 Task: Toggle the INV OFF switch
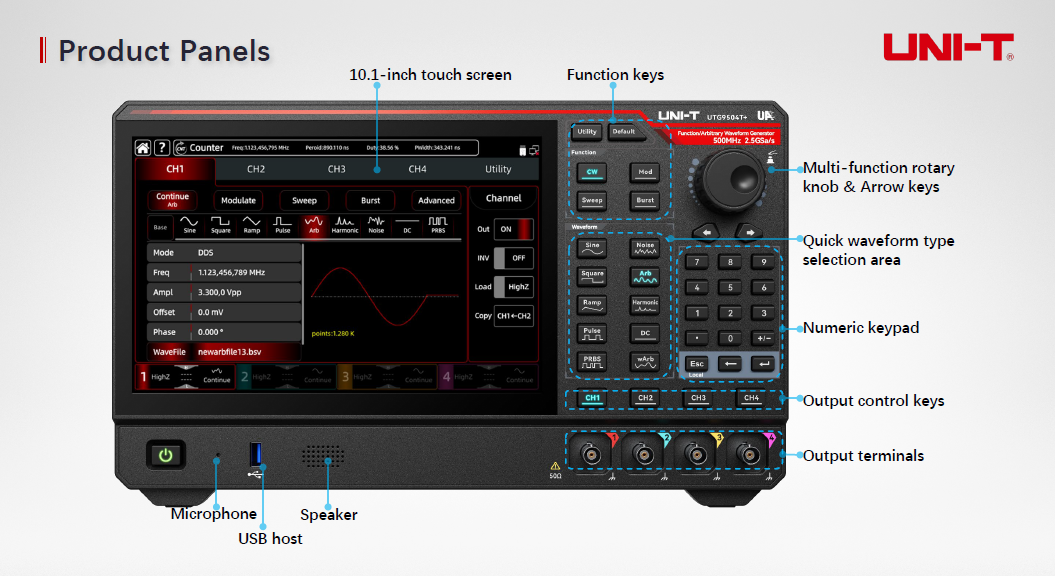tap(513, 258)
